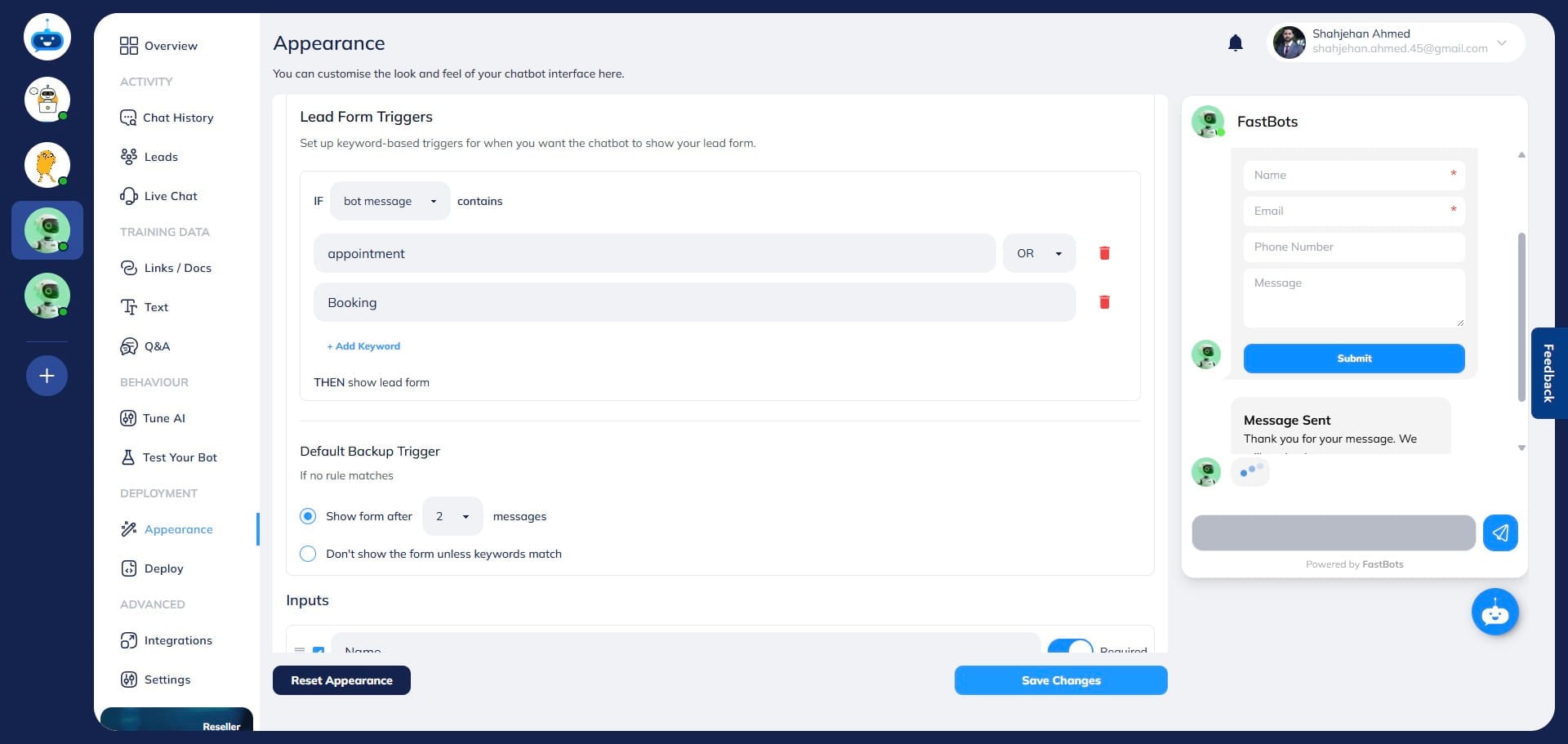Image resolution: width=1568 pixels, height=744 pixels.
Task: Open the Chat History page
Action: 177,118
